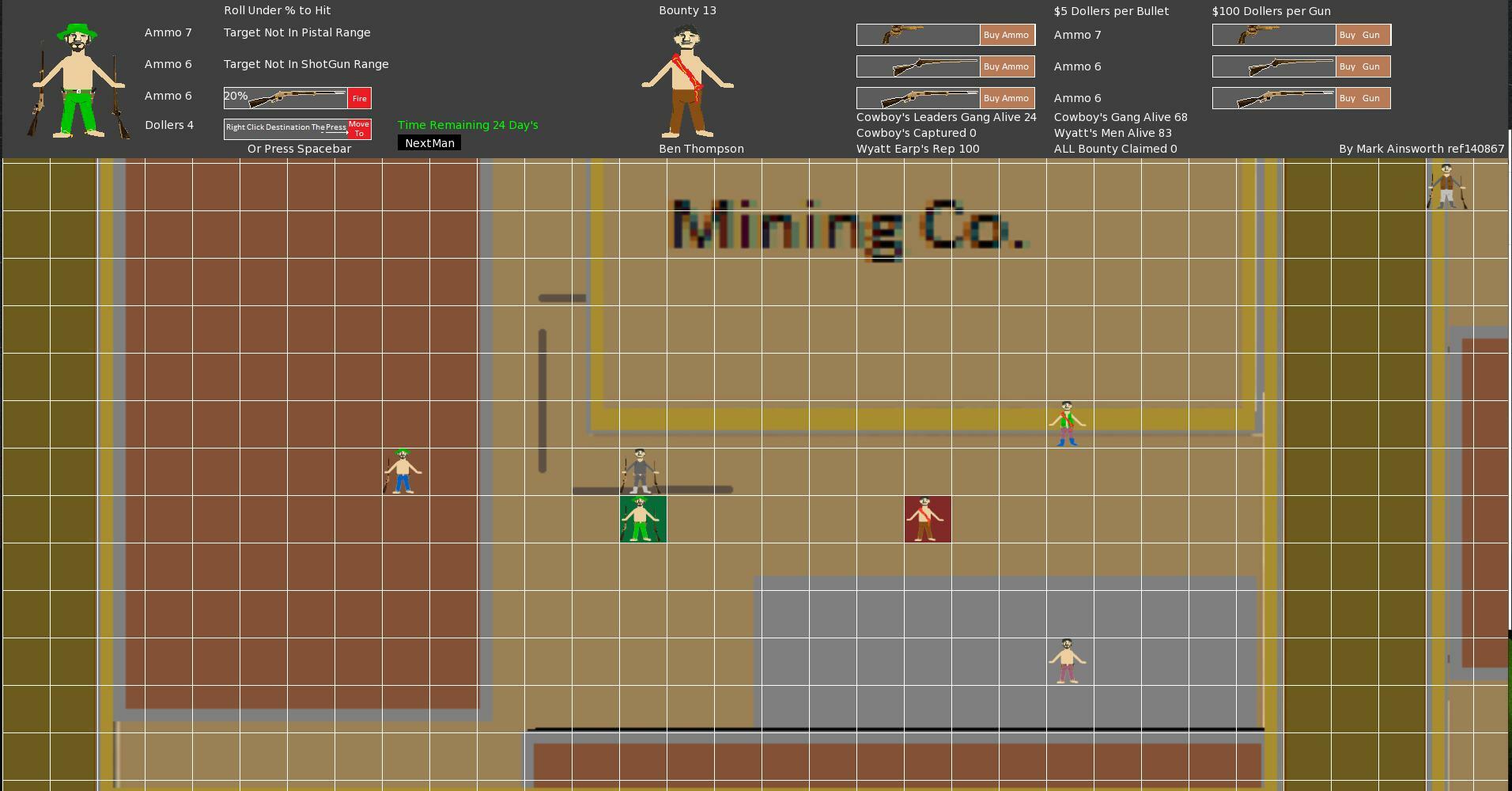Select the rifleman in the map's top-right corner
This screenshot has width=1512, height=791.
[x=1446, y=187]
